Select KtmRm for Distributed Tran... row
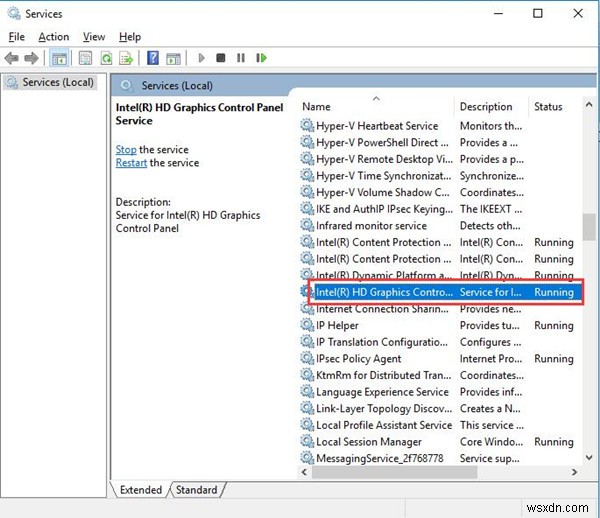This screenshot has width=600, height=518. [x=440, y=375]
